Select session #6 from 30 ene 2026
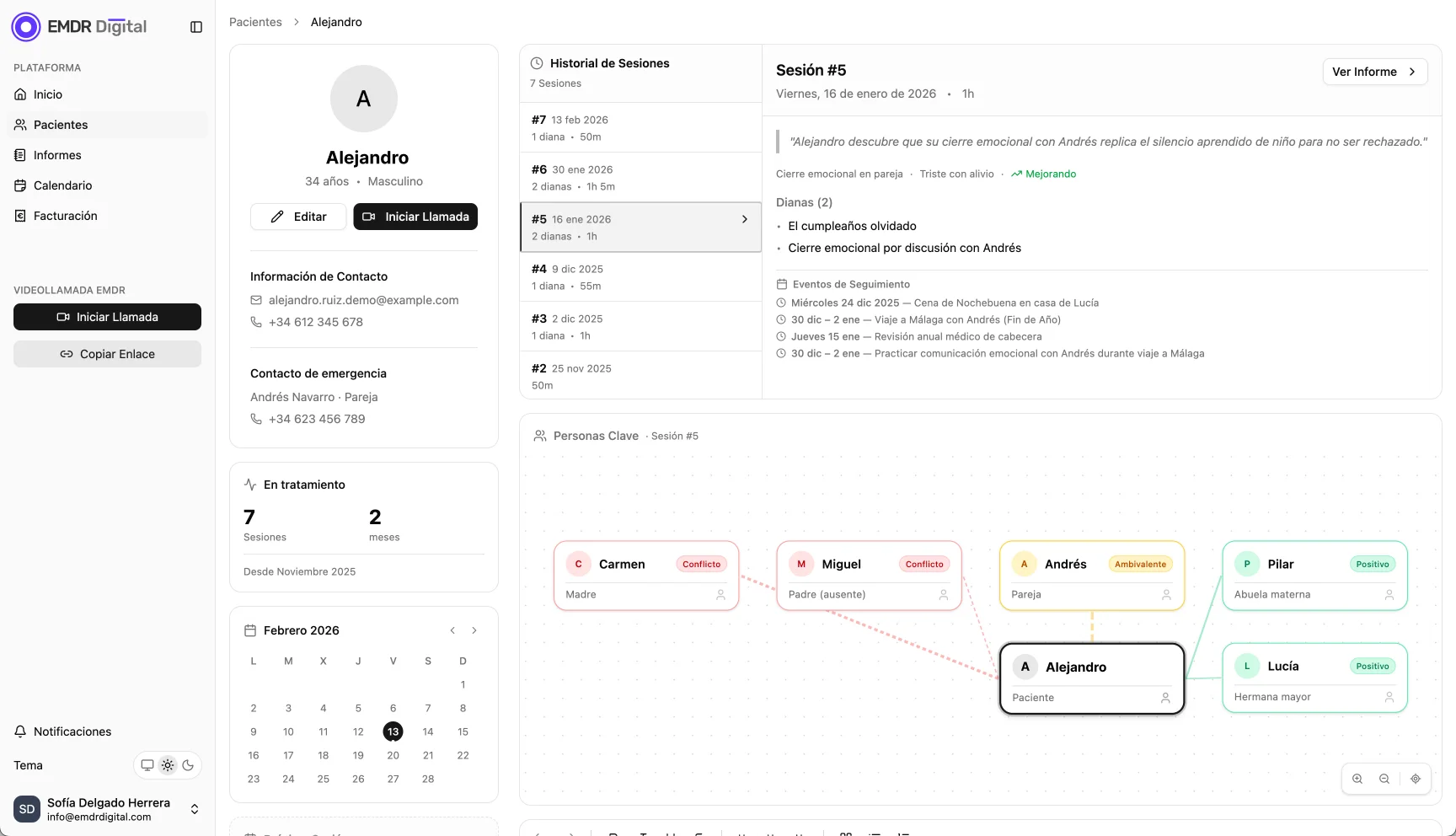Image resolution: width=1456 pixels, height=836 pixels. coord(640,178)
